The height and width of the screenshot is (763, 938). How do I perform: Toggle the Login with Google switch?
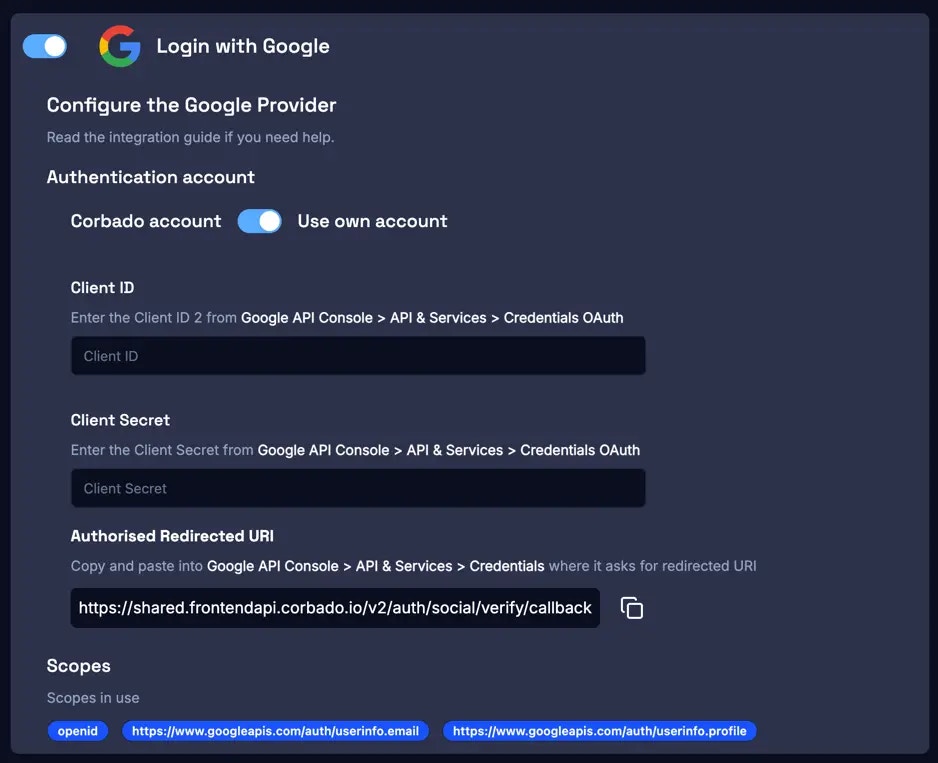[x=45, y=46]
